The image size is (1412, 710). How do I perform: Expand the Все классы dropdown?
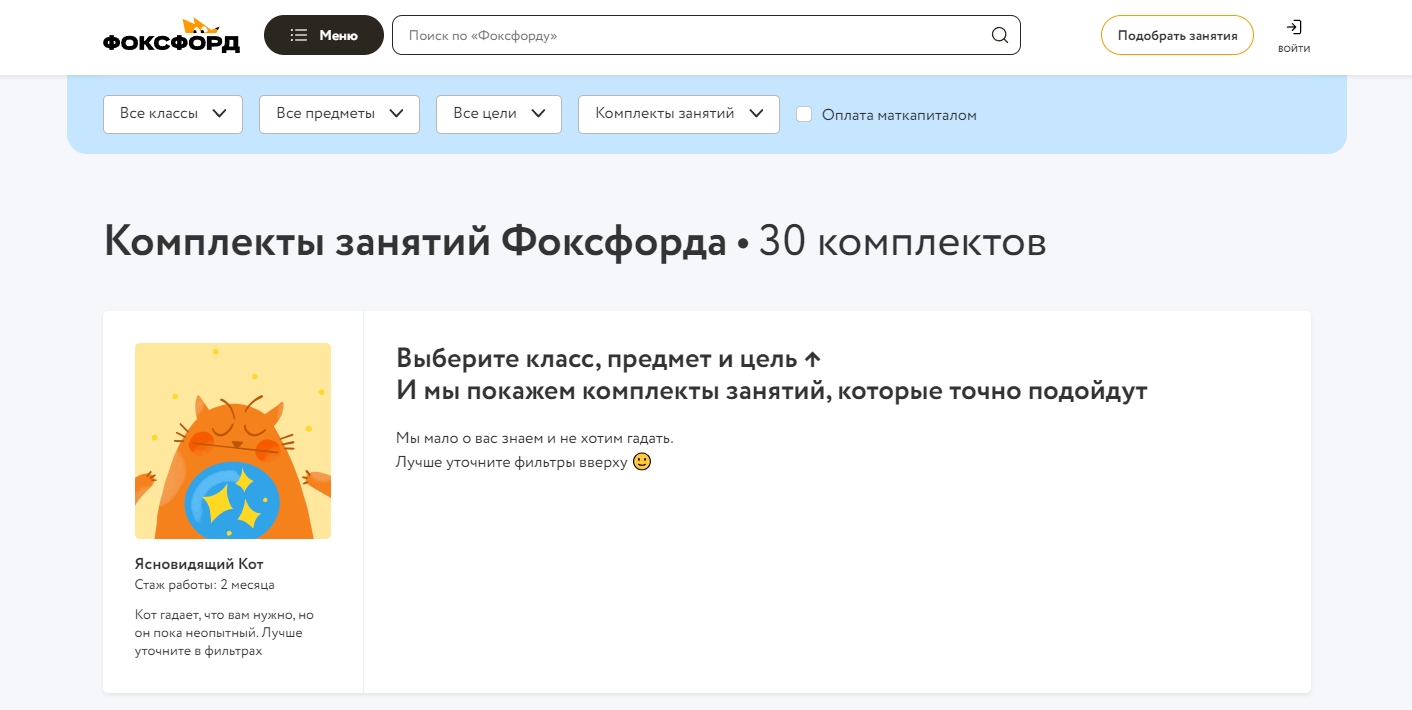173,114
